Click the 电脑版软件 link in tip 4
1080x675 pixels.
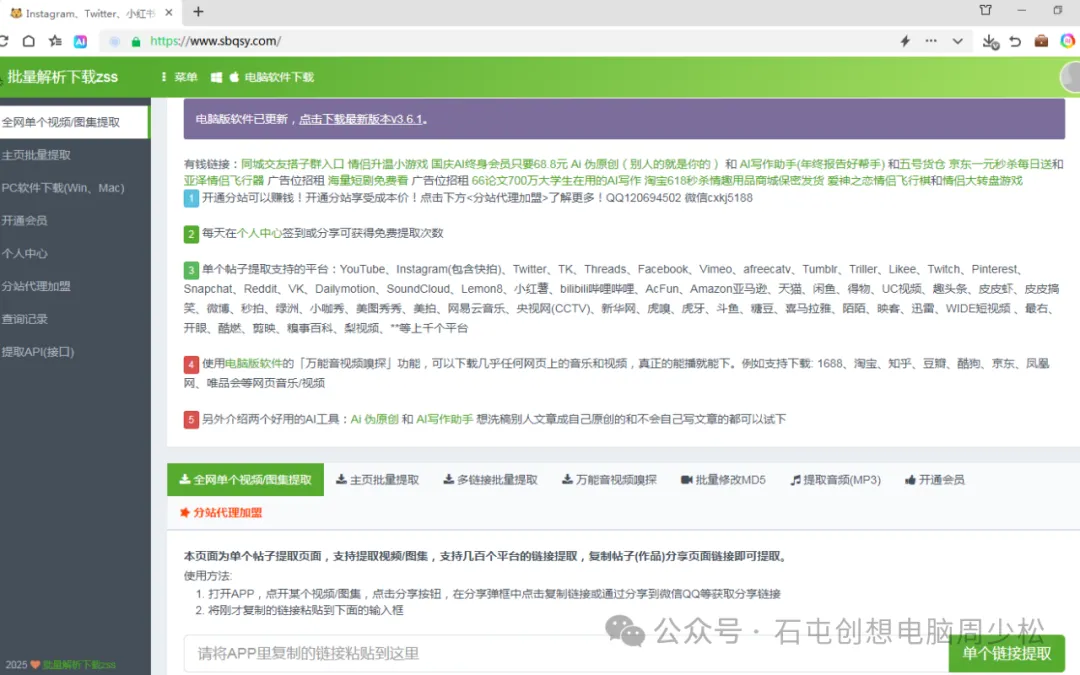pos(253,364)
